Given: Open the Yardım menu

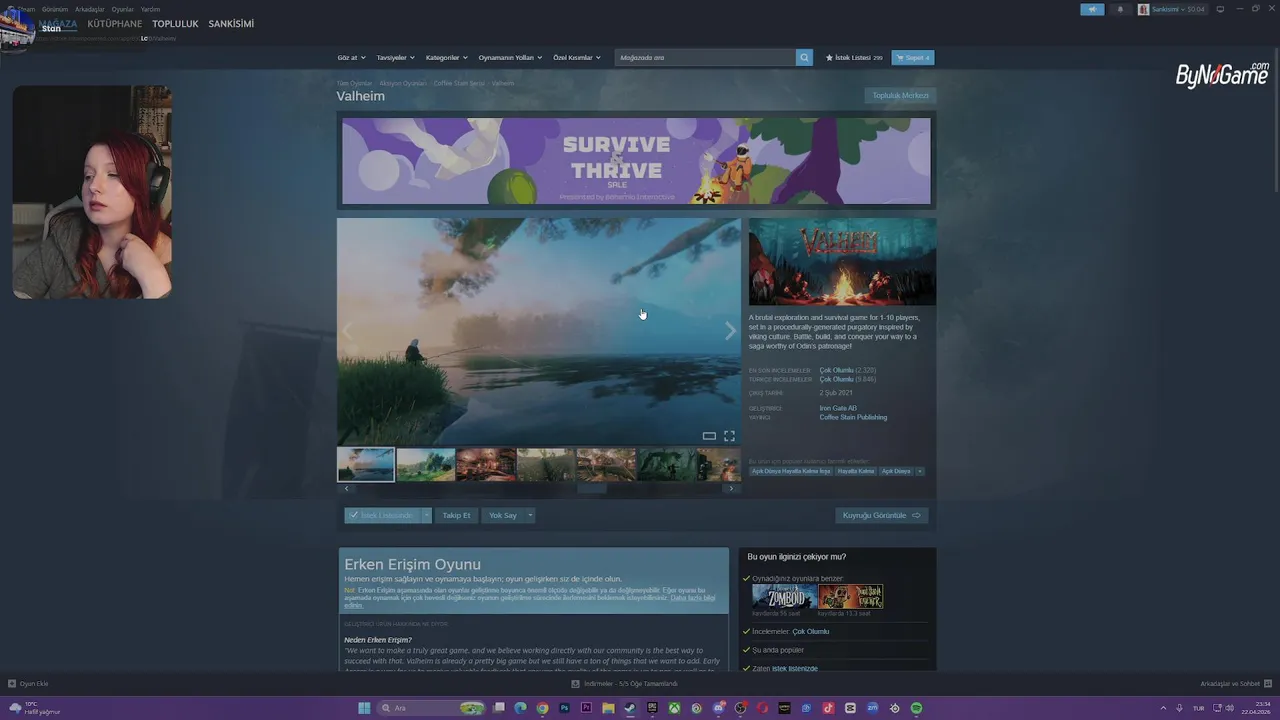Looking at the screenshot, I should (150, 9).
